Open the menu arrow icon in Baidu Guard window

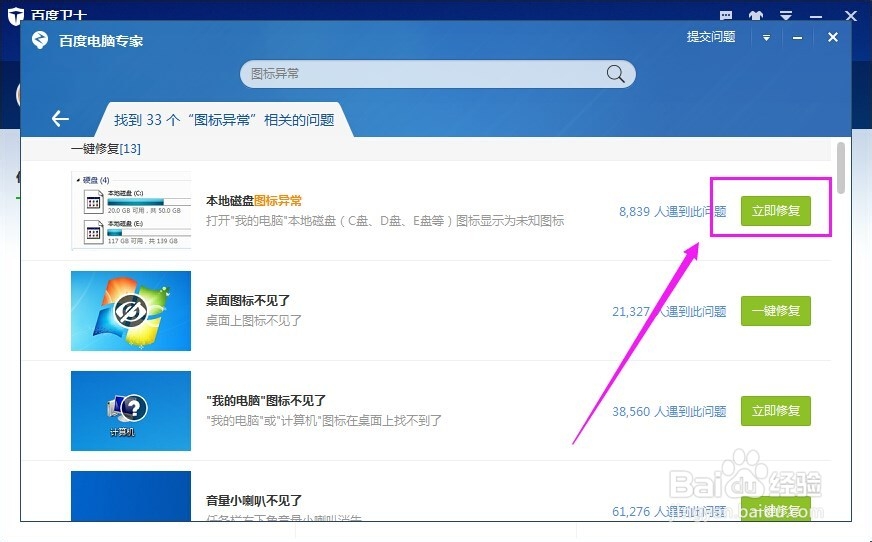786,15
